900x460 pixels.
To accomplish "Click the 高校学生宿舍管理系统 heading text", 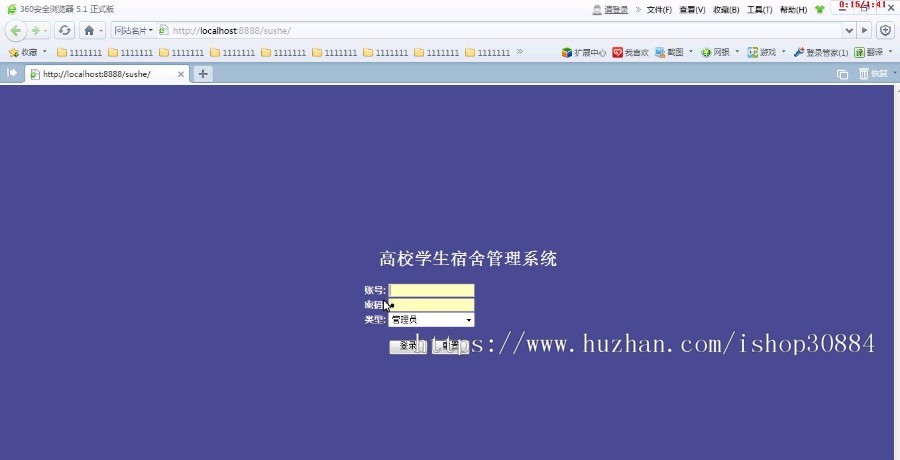I will point(468,258).
